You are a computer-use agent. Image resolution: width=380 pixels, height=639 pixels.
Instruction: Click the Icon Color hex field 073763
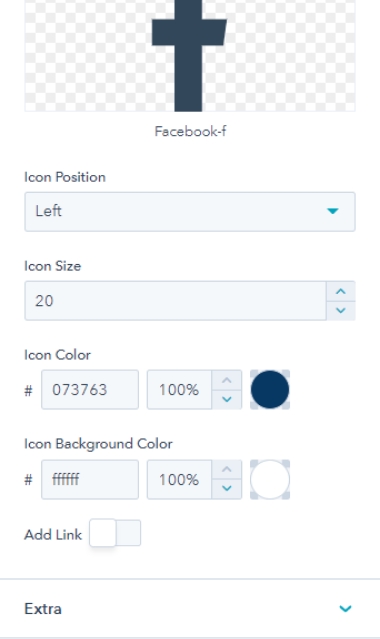click(x=90, y=390)
